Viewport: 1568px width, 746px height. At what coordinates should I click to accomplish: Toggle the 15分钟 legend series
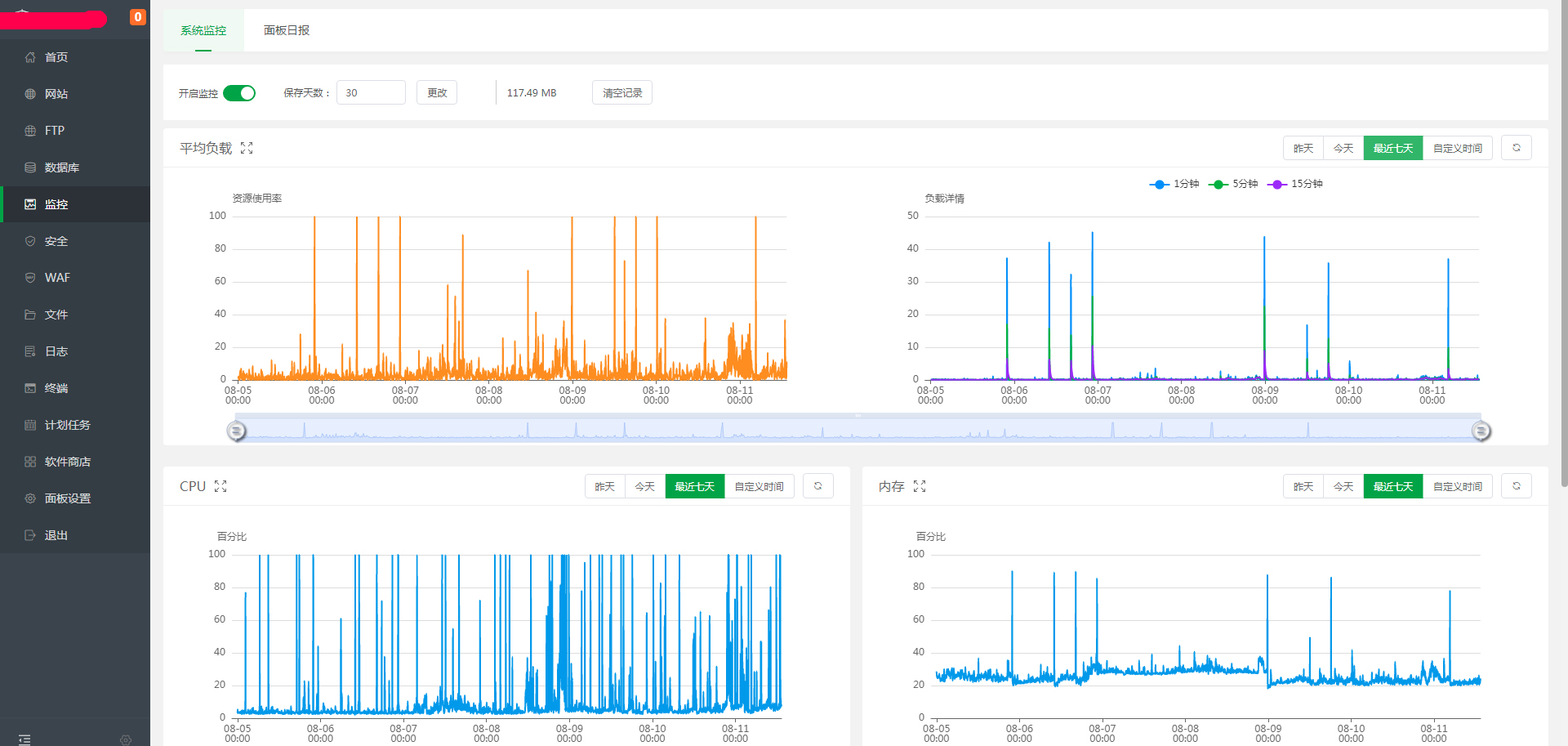[1295, 184]
